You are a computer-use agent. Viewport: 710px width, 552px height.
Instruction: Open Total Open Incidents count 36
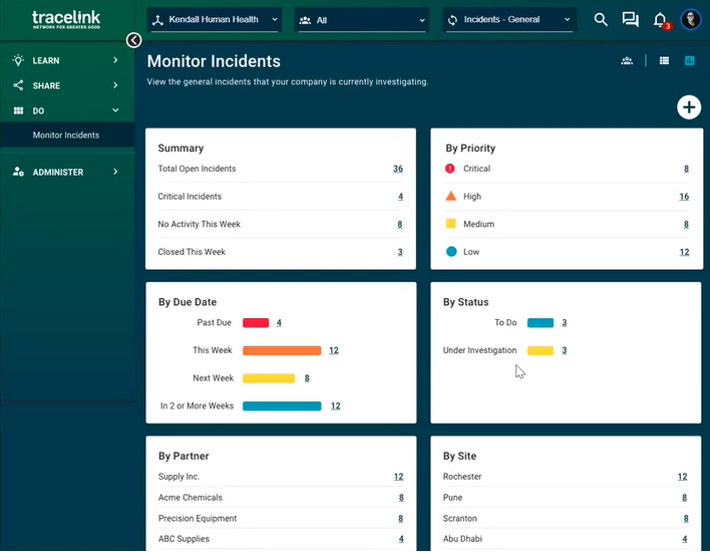point(398,168)
